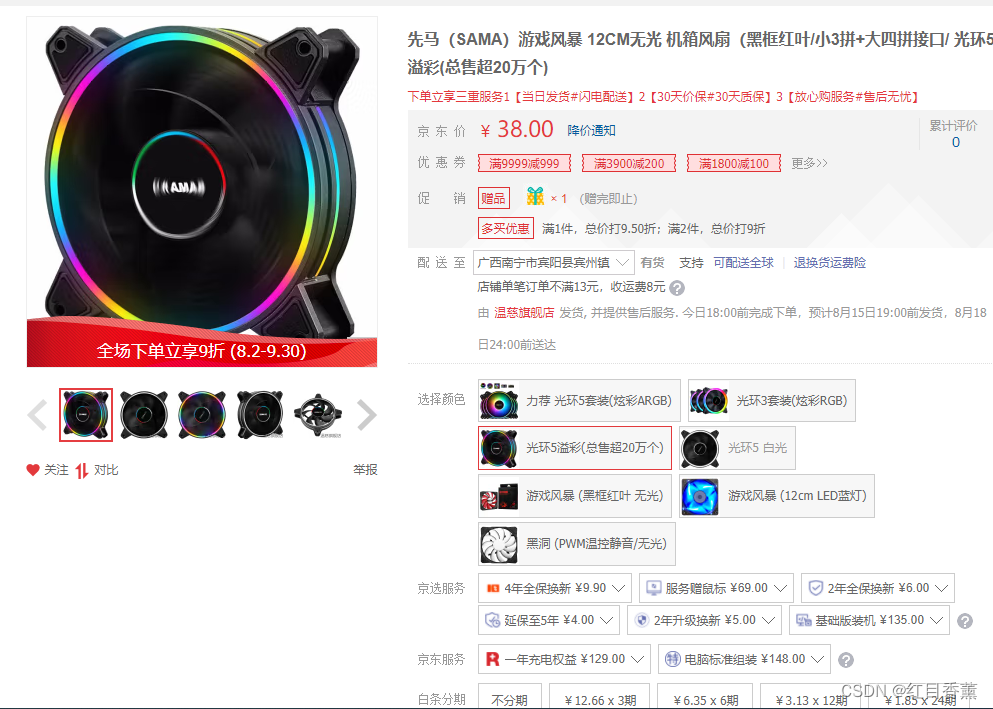
Task: Open the 温慈旗舰店 store link
Action: (x=524, y=313)
